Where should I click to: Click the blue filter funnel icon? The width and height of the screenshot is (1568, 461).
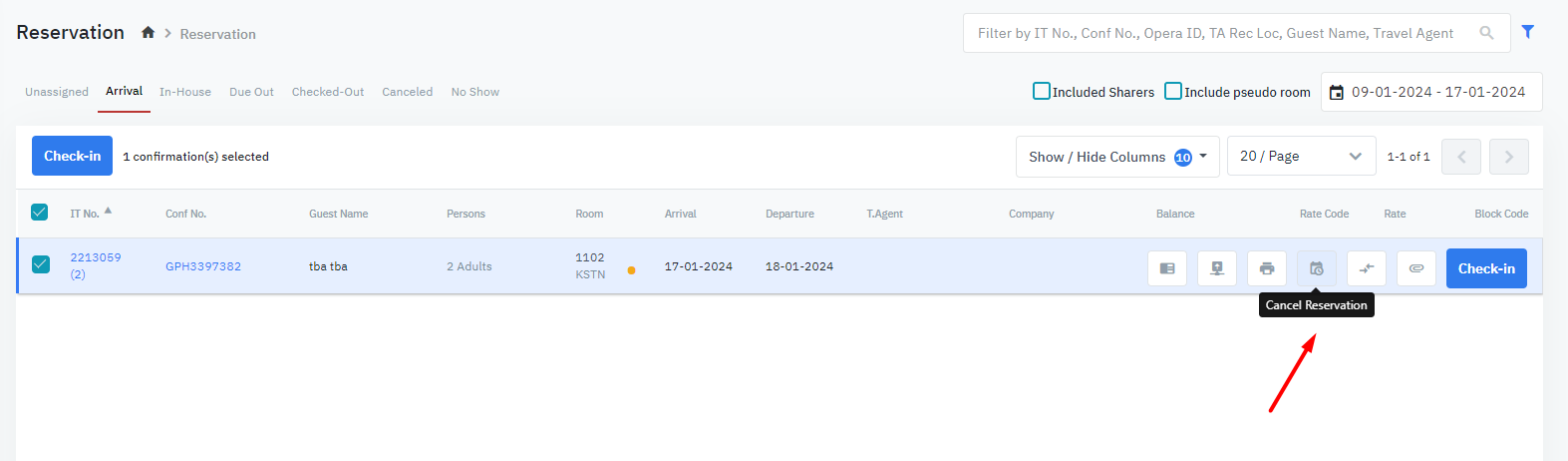pyautogui.click(x=1527, y=32)
